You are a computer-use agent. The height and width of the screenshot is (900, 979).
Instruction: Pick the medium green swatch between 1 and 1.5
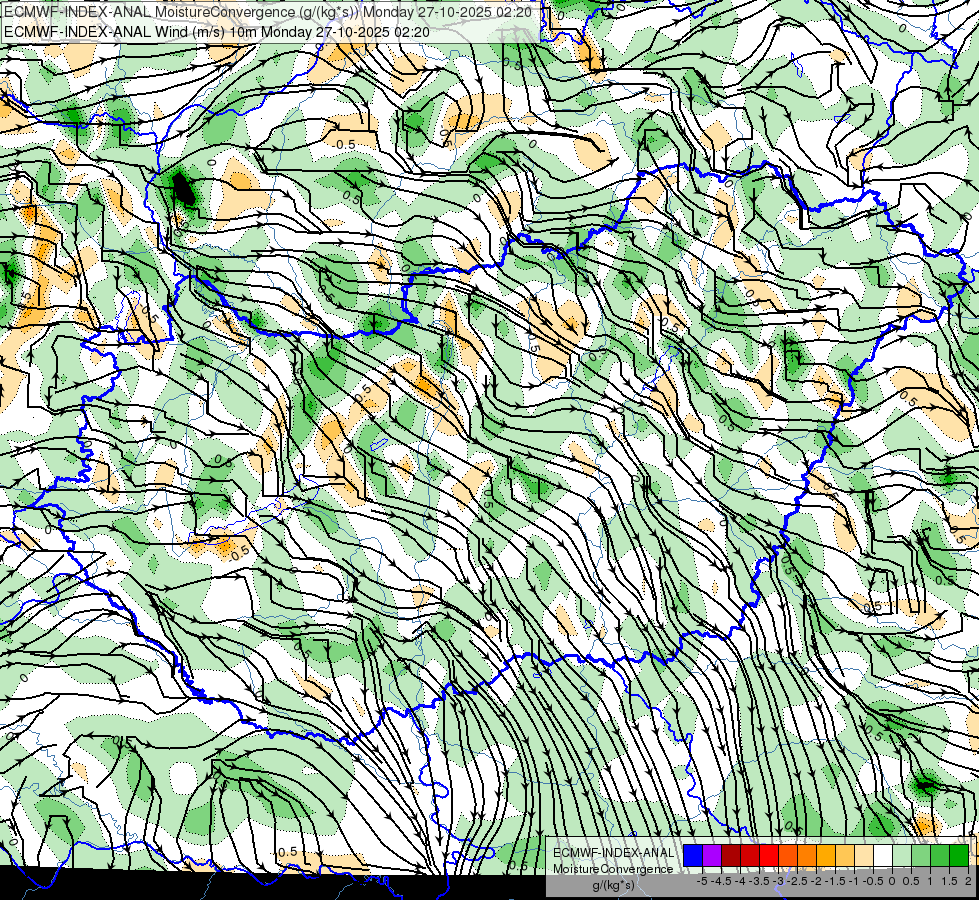point(940,855)
